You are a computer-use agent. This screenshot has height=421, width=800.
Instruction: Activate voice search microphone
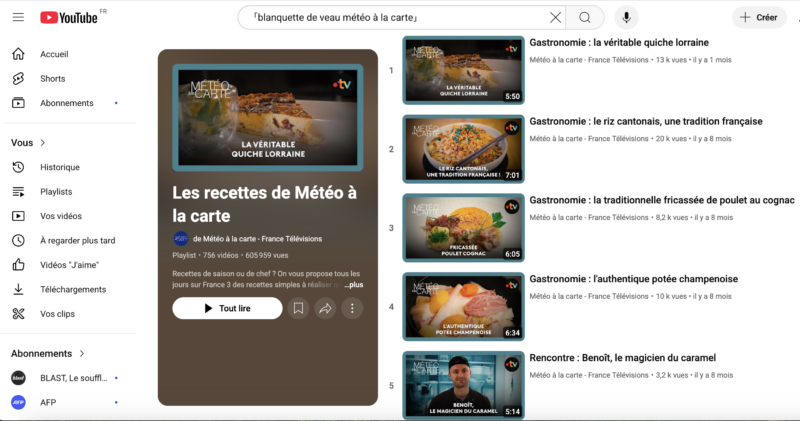[x=626, y=18]
